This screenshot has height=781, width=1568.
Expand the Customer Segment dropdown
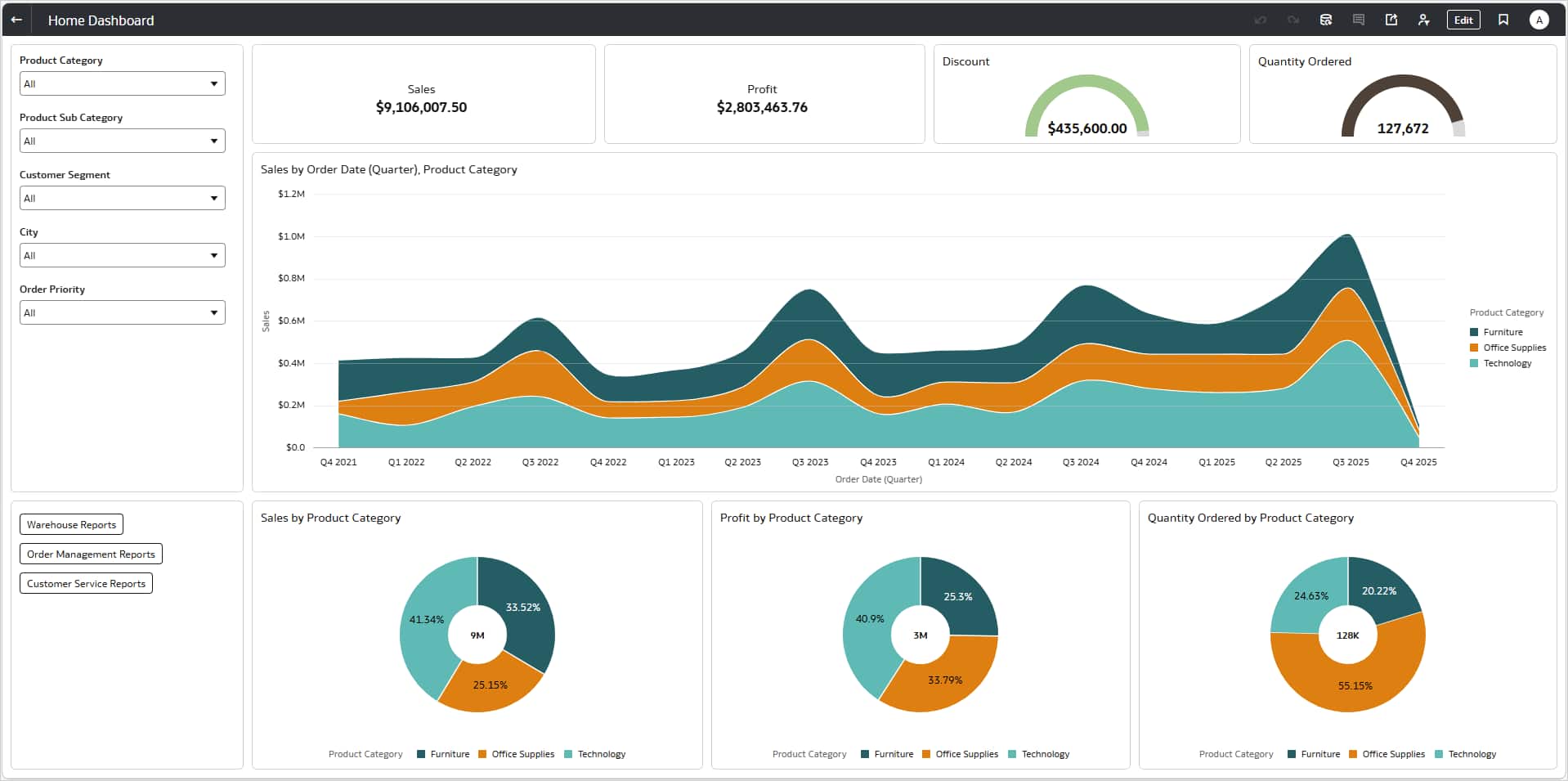(x=123, y=198)
